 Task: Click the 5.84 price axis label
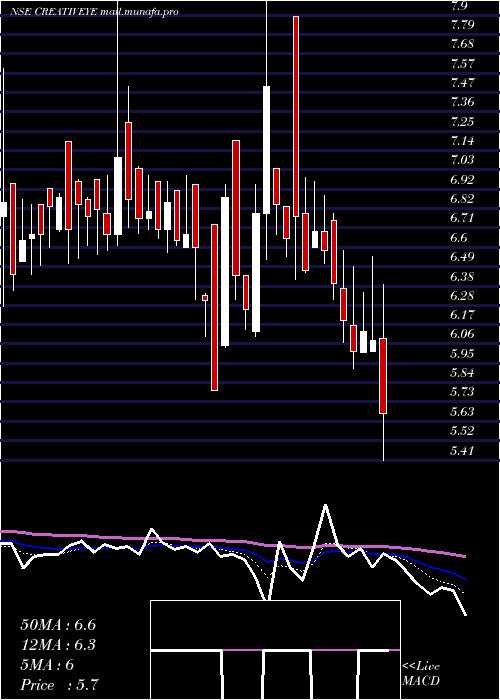coord(462,373)
